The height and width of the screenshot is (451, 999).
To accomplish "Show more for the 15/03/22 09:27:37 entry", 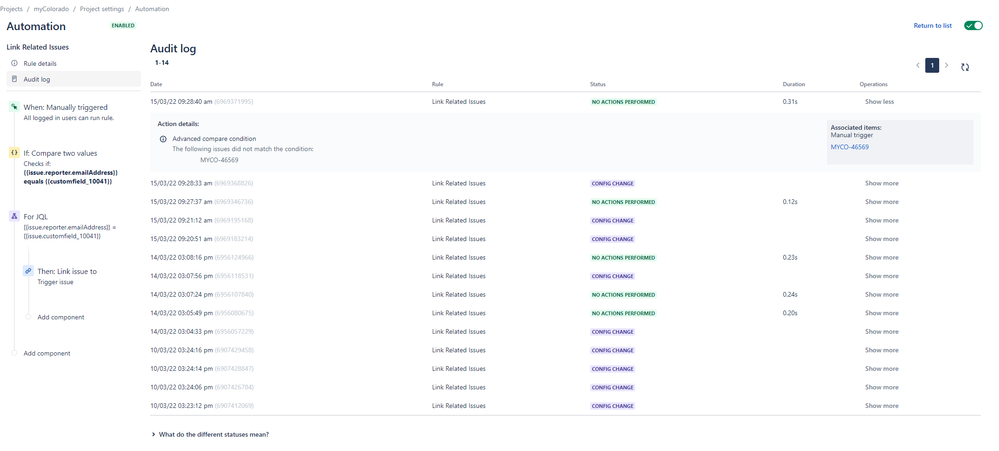I will (x=882, y=202).
